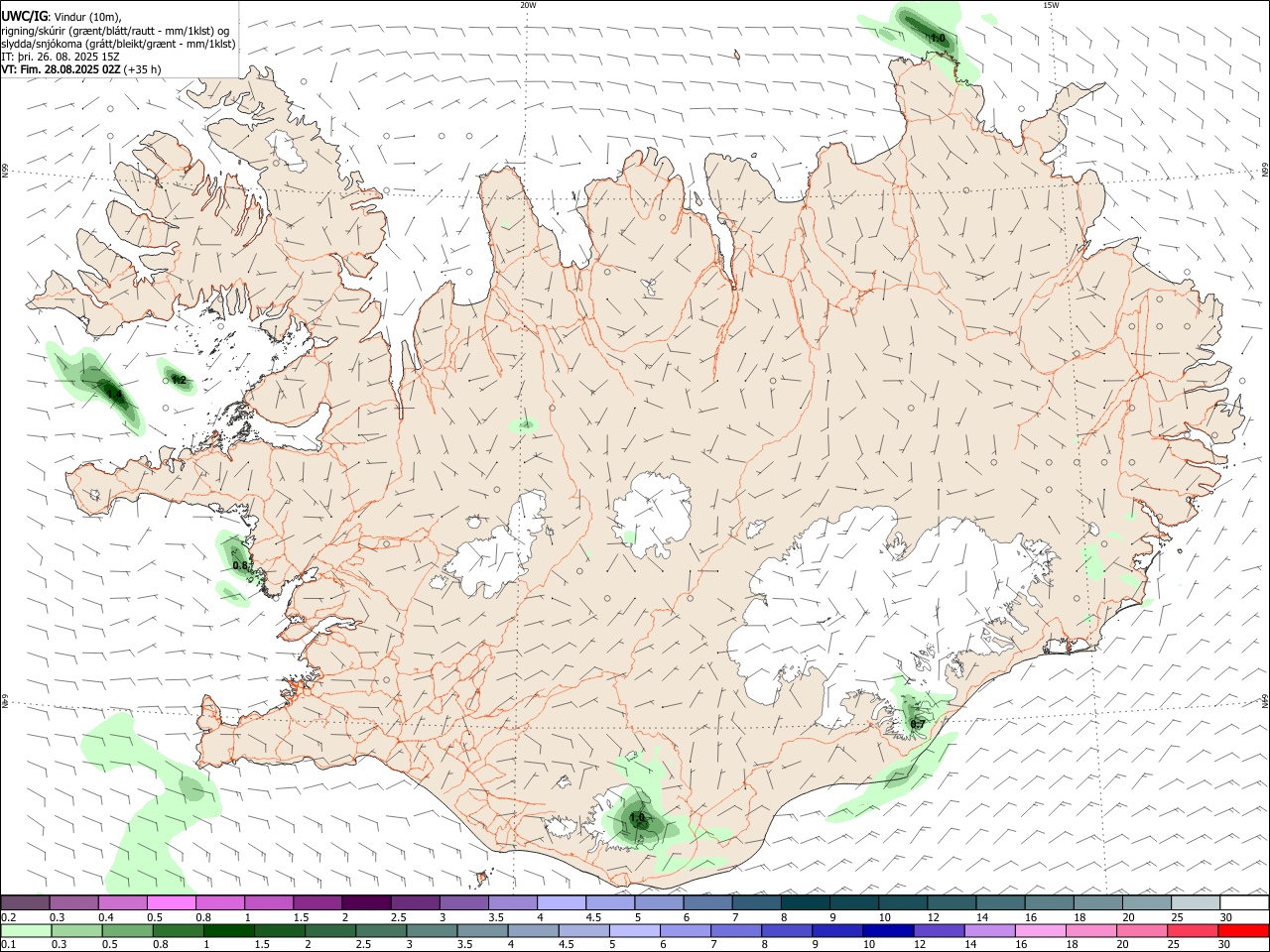Click the UWC/IG Vindur (10m) title text
Viewport: 1270px width, 952px height.
(62, 17)
